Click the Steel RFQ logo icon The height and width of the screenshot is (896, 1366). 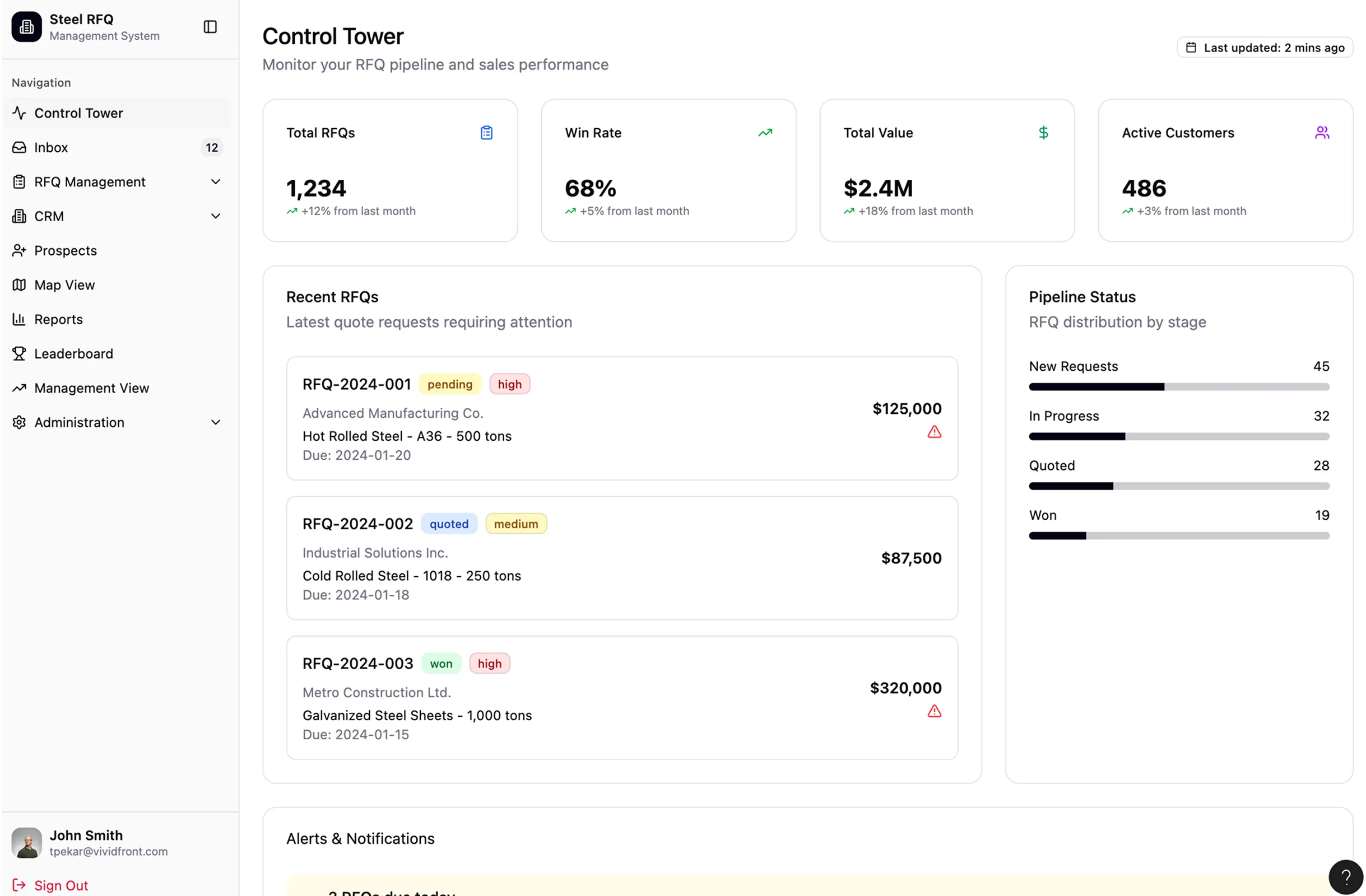pyautogui.click(x=26, y=27)
